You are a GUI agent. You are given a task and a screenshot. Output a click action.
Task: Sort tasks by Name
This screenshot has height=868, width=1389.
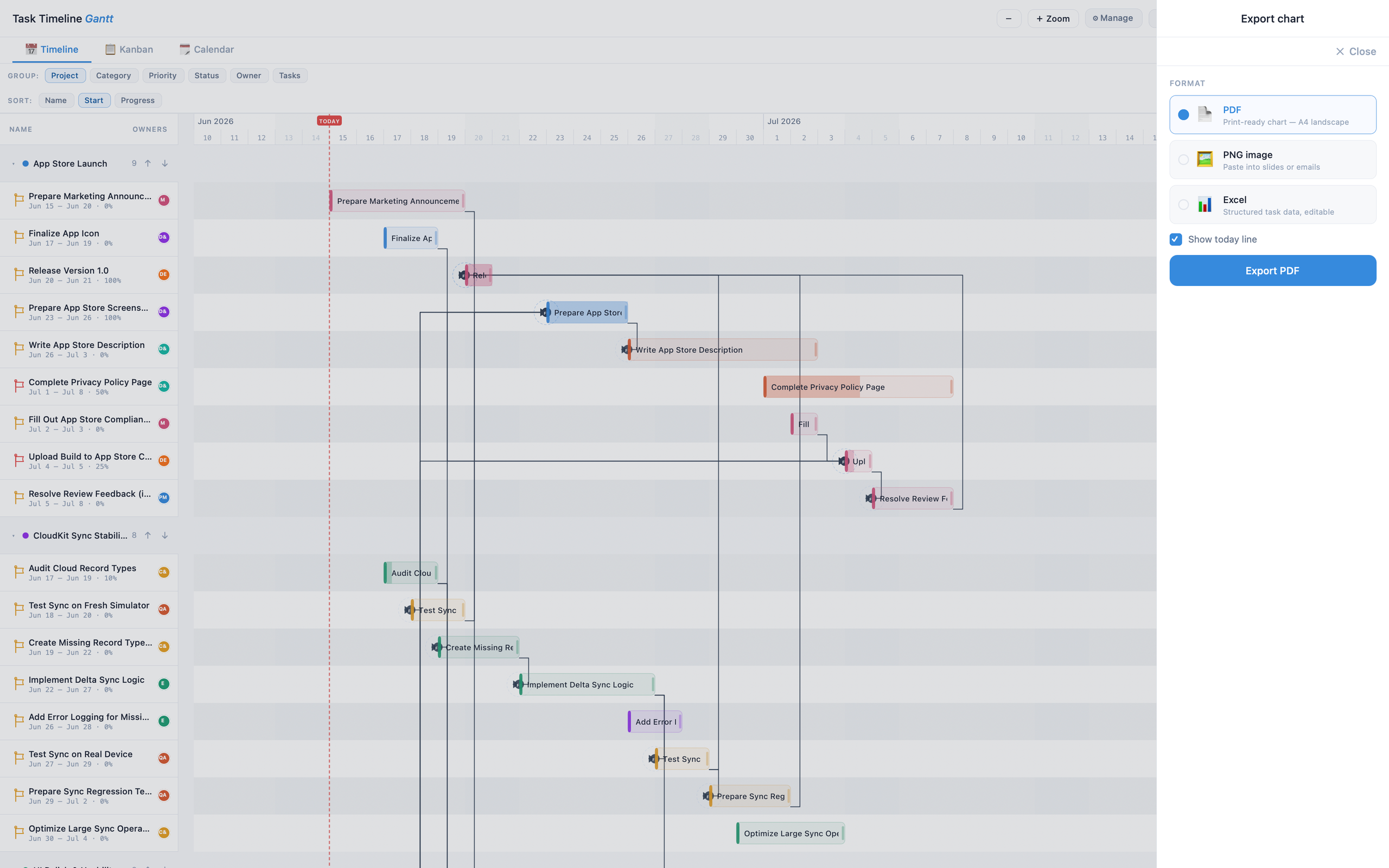[56, 100]
